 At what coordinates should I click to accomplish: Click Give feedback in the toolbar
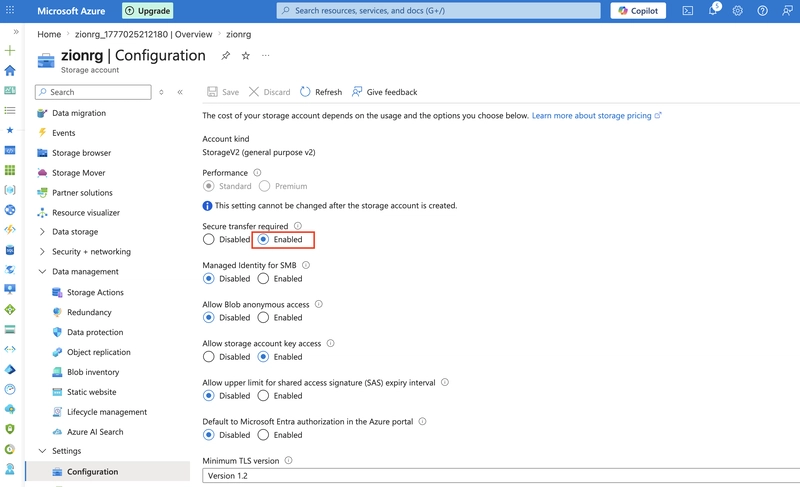pyautogui.click(x=385, y=92)
